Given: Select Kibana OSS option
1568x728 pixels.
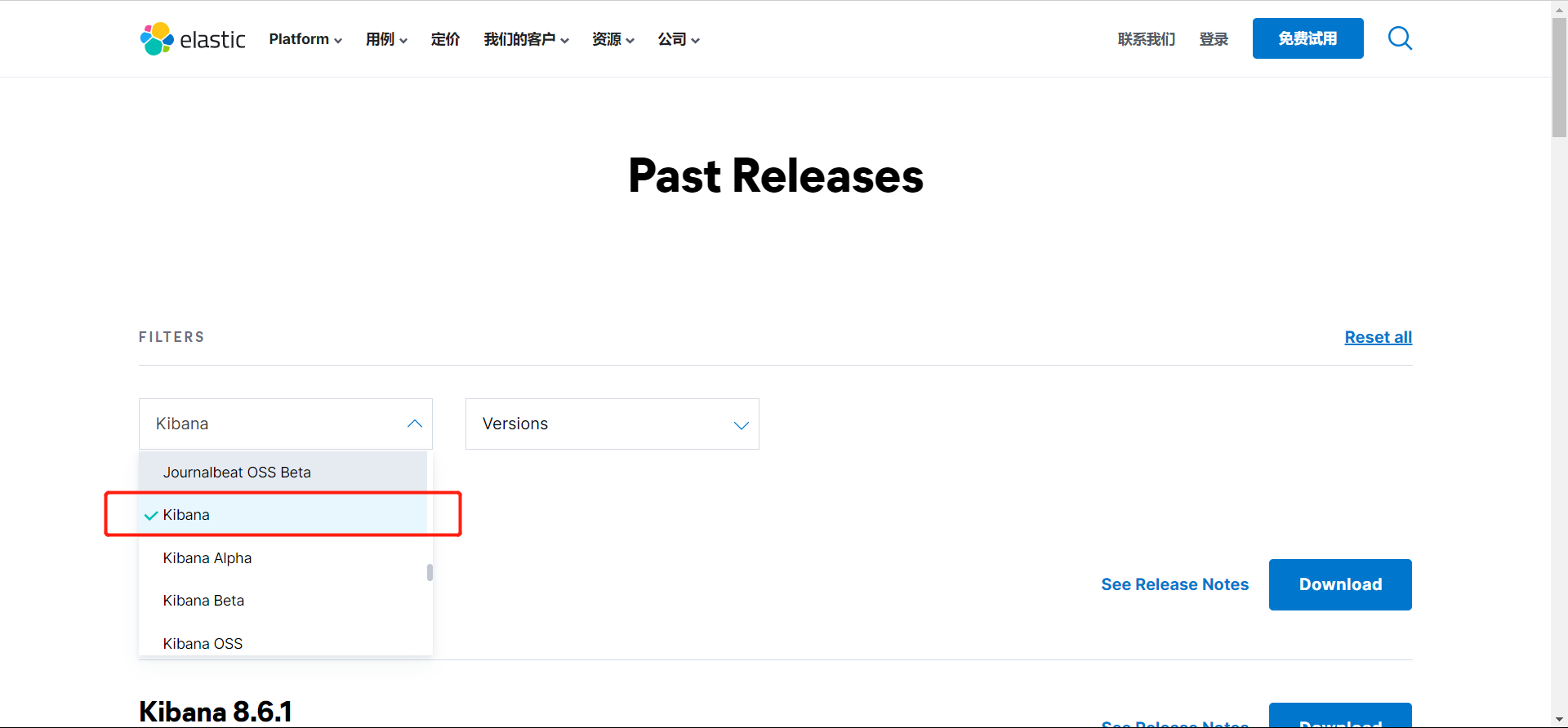Looking at the screenshot, I should [x=283, y=643].
